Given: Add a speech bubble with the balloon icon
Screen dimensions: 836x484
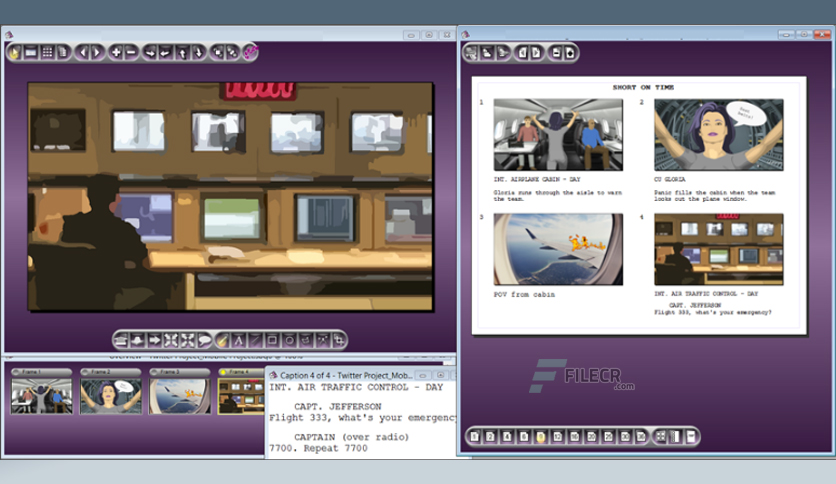Looking at the screenshot, I should 204,340.
